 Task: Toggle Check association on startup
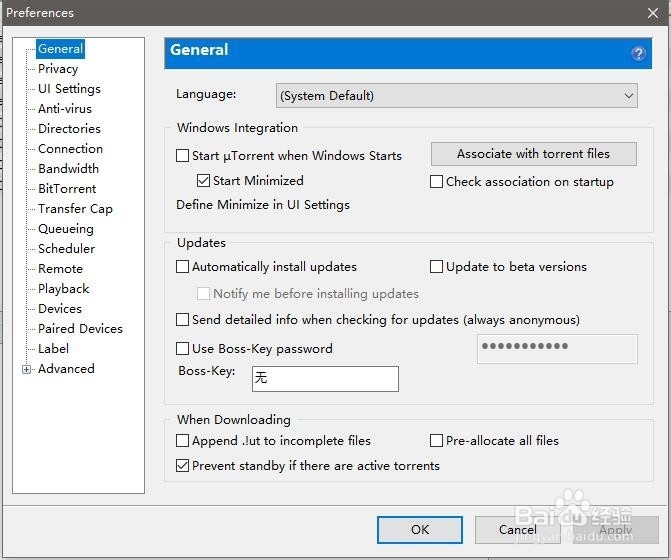[x=436, y=181]
